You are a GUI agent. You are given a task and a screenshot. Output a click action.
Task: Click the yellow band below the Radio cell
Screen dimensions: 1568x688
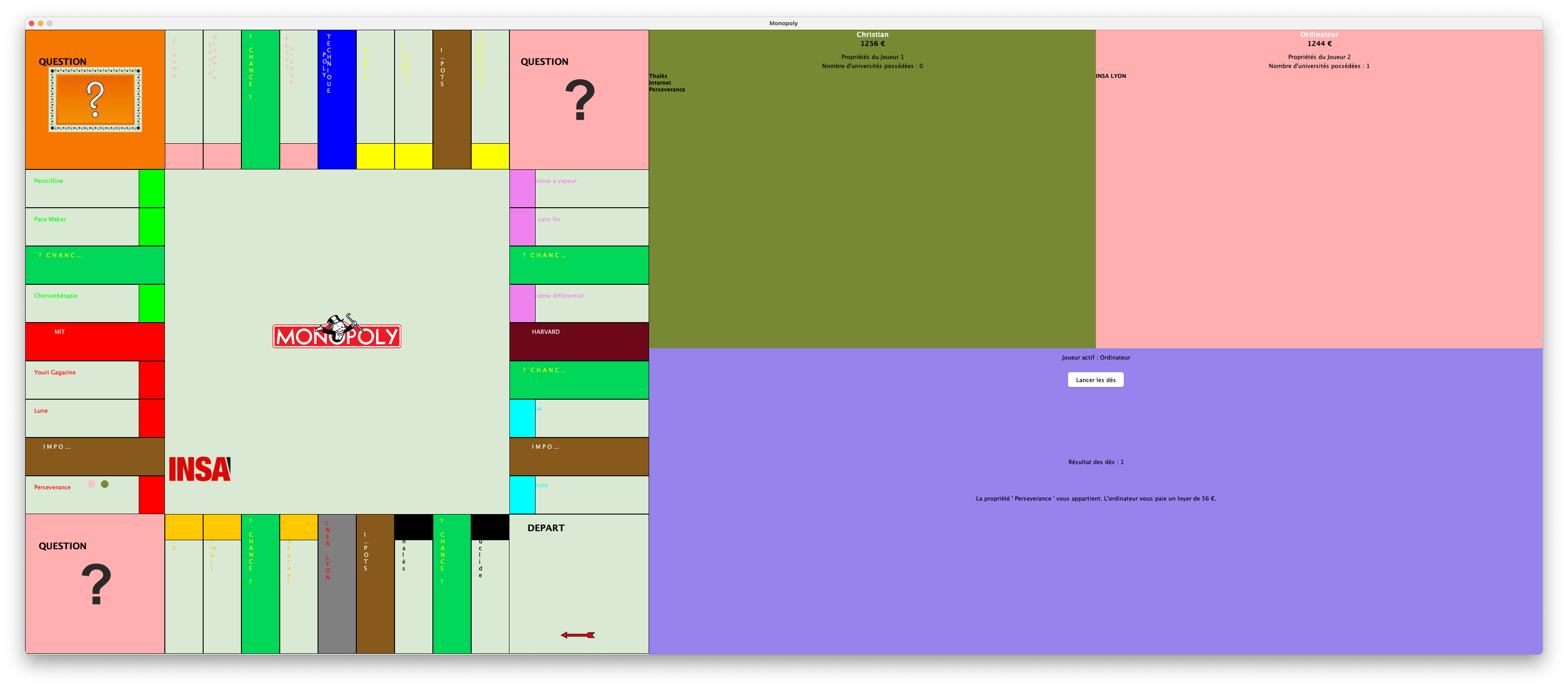point(375,156)
